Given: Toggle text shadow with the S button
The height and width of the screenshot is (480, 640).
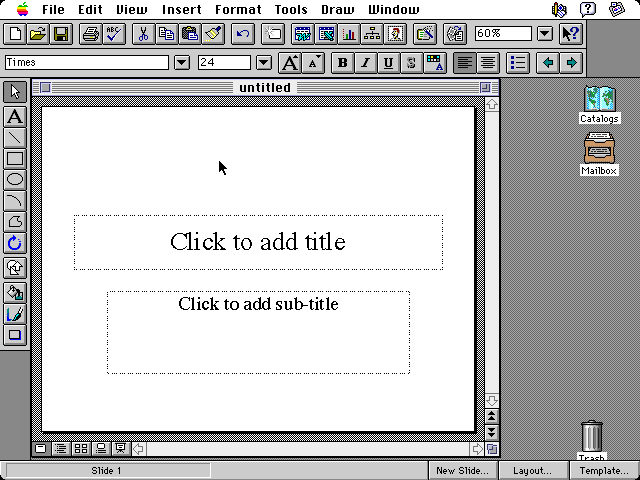Looking at the screenshot, I should [411, 63].
